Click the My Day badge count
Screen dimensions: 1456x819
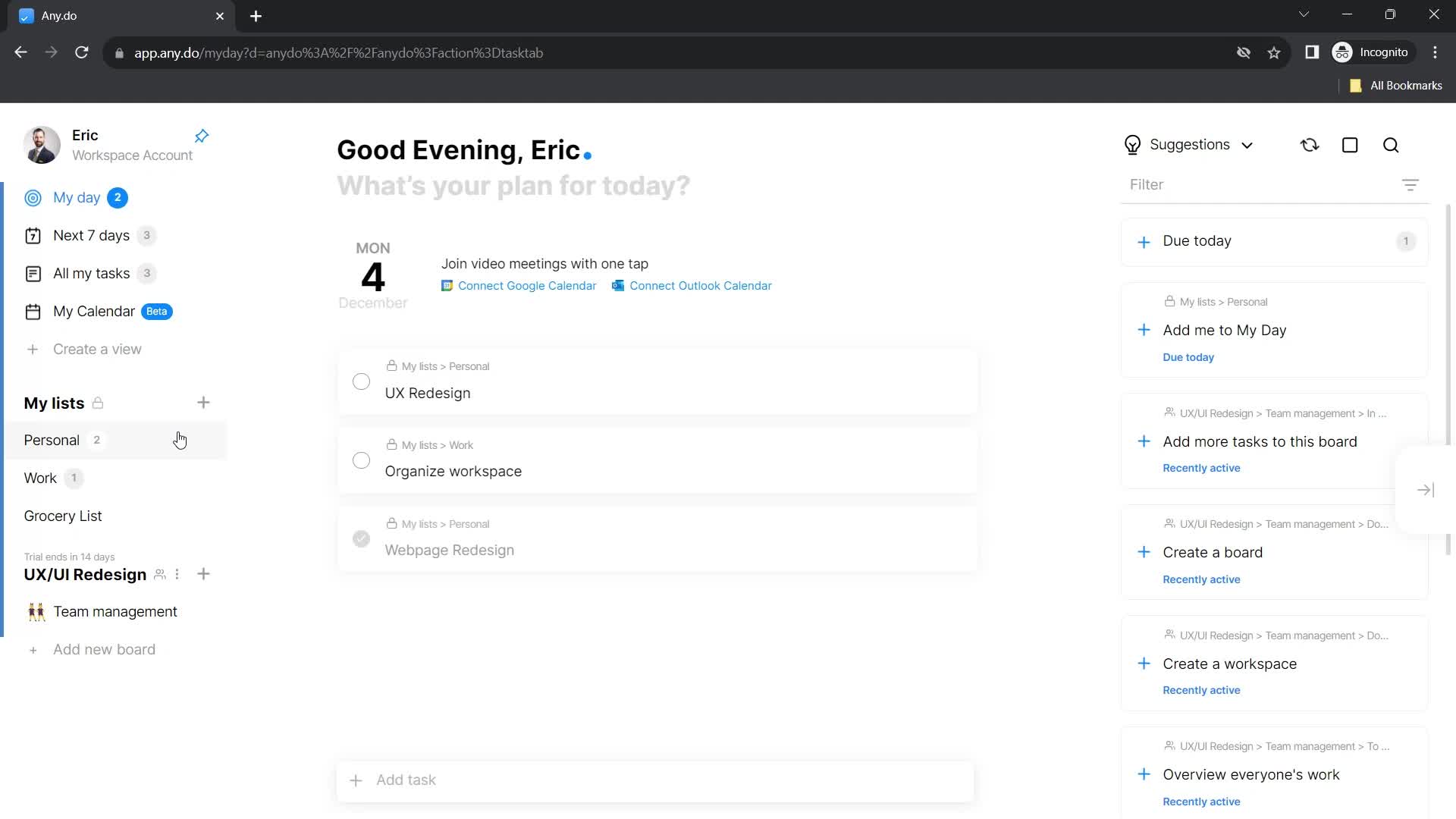point(118,197)
